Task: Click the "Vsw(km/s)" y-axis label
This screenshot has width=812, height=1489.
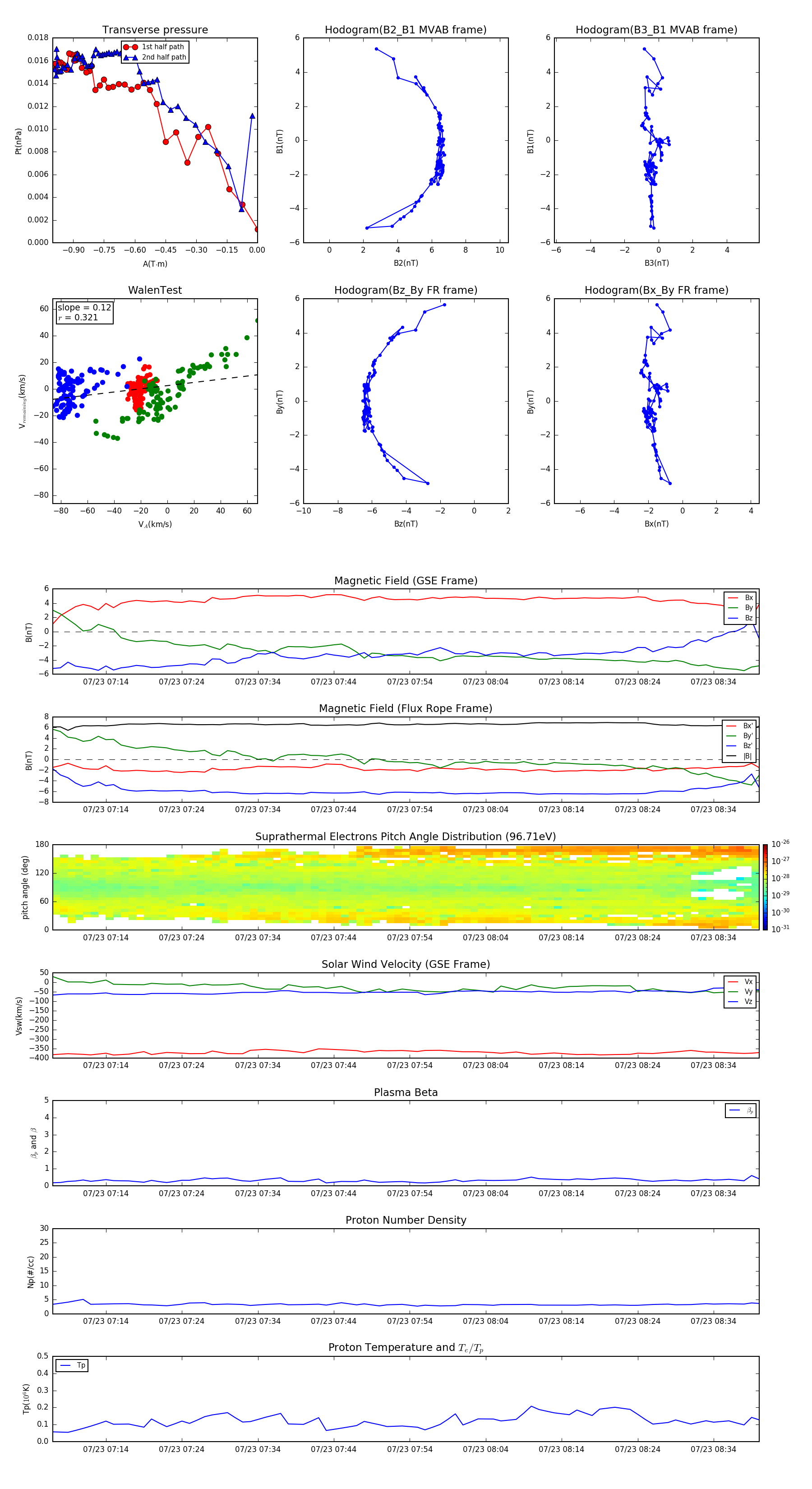Action: (x=19, y=1016)
